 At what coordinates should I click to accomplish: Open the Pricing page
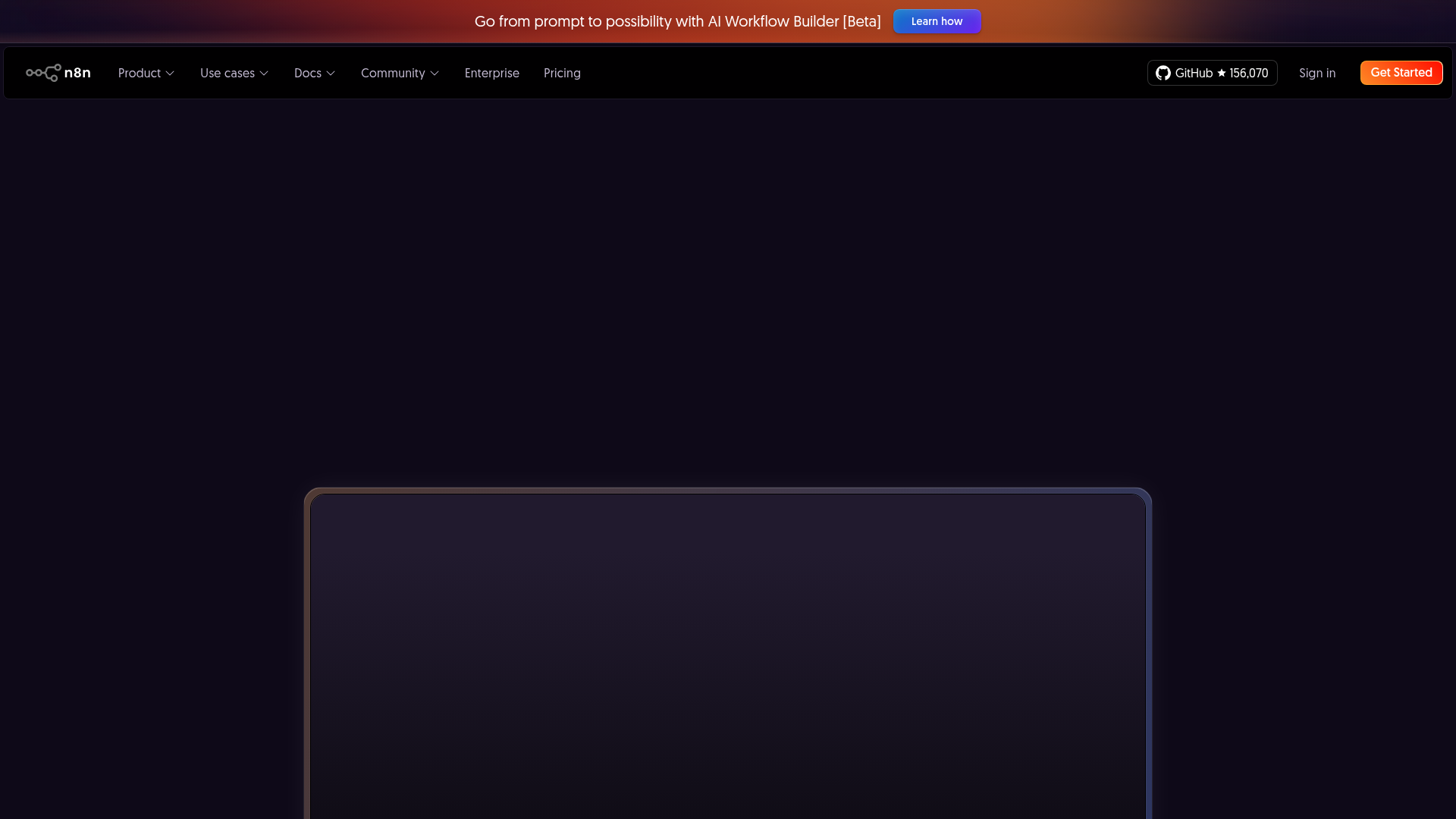[562, 73]
